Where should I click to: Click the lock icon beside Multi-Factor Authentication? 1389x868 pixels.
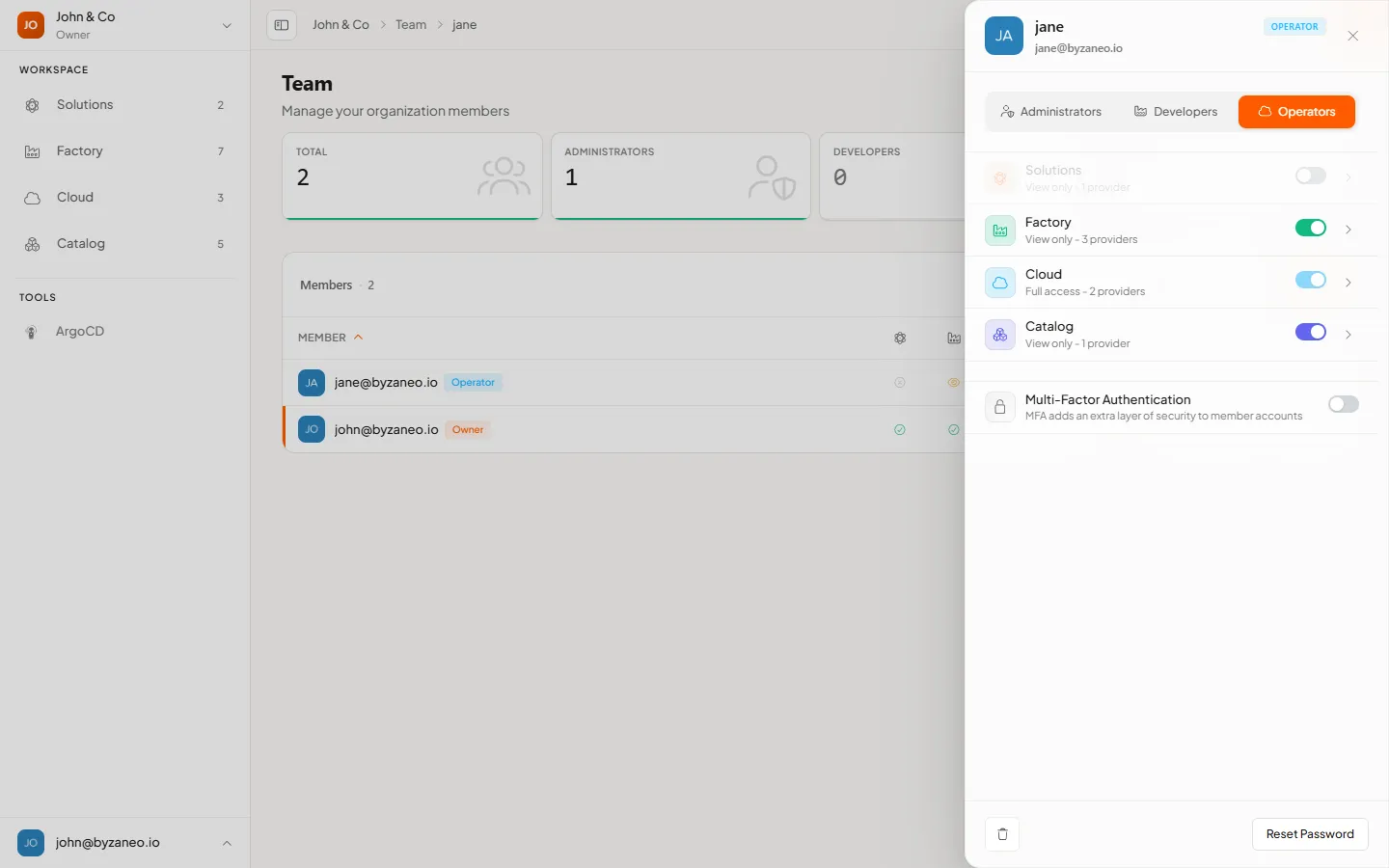click(1000, 407)
